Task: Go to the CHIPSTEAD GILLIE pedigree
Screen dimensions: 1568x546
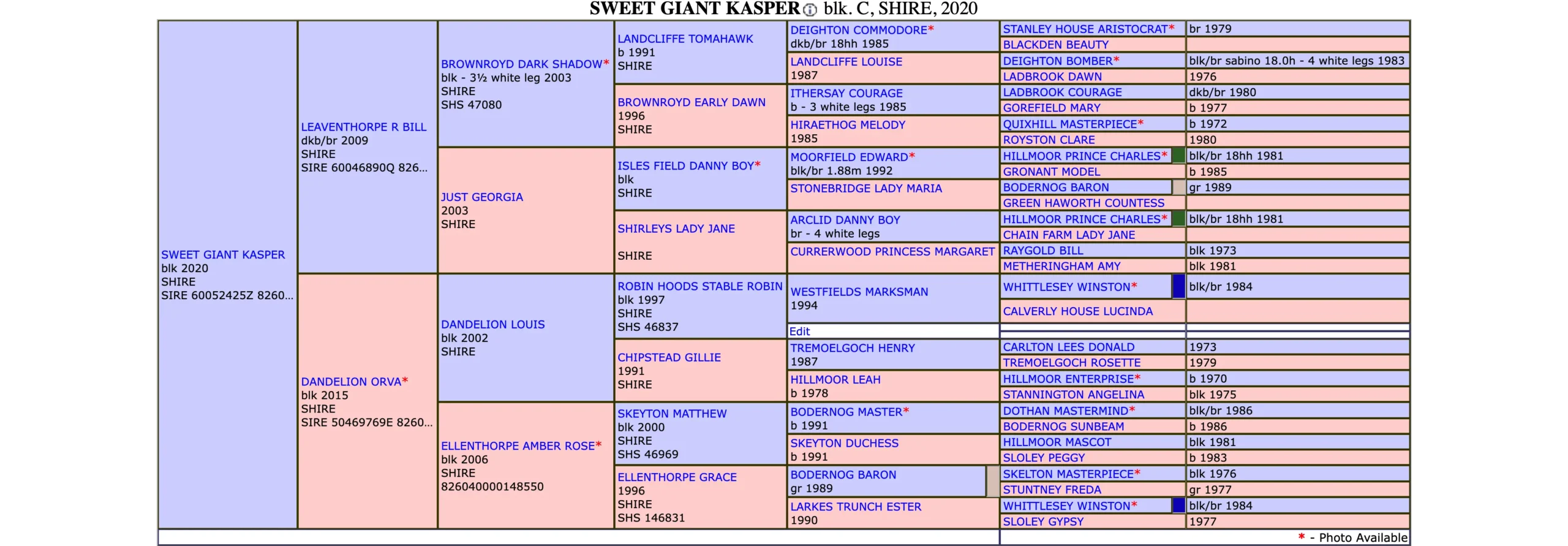Action: [x=669, y=357]
